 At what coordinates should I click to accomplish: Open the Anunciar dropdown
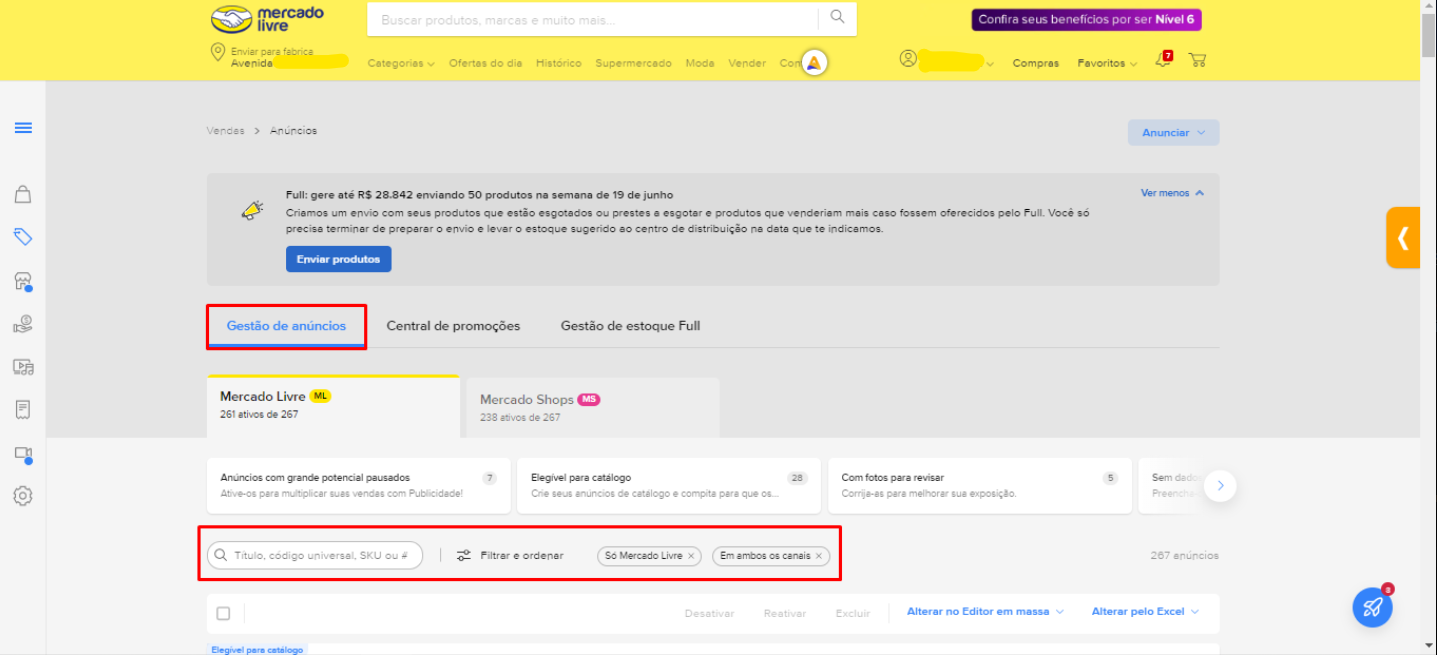pos(1172,132)
